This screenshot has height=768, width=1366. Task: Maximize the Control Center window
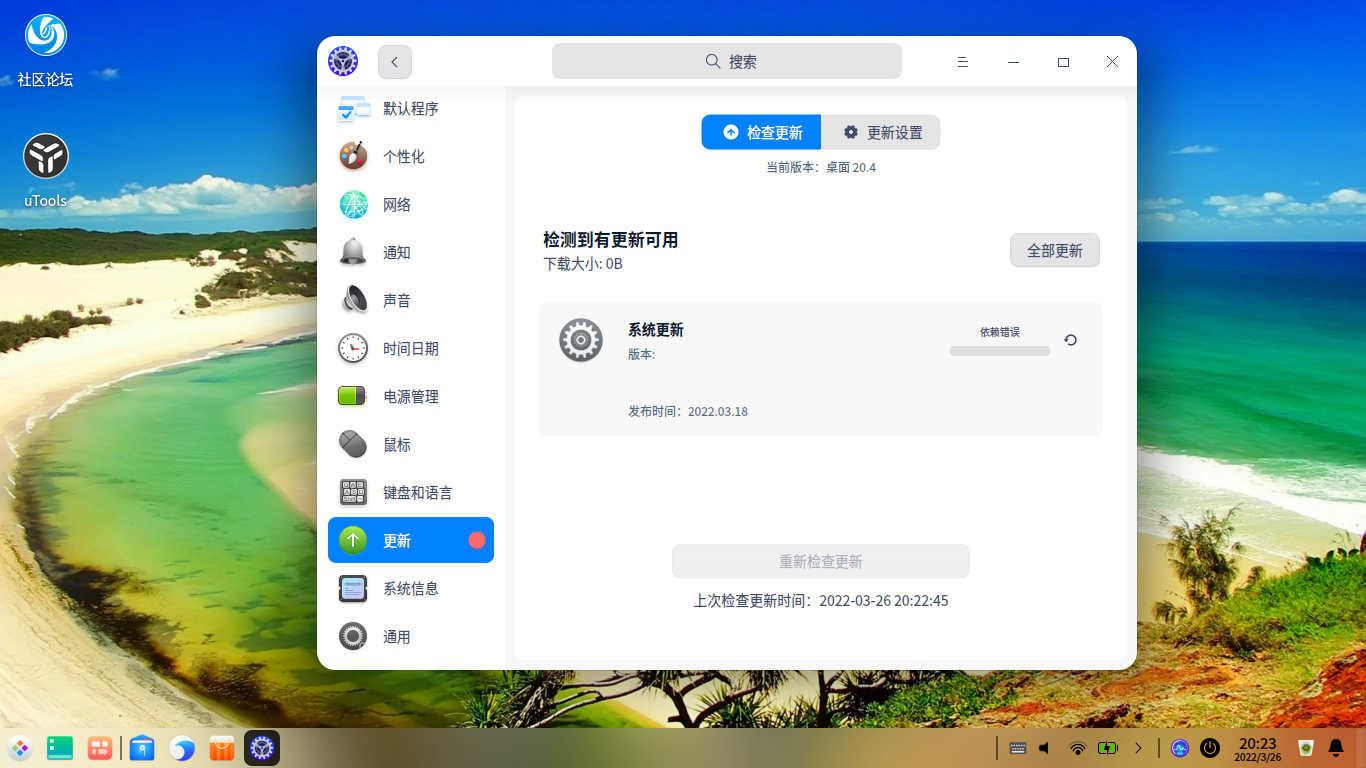coord(1063,62)
